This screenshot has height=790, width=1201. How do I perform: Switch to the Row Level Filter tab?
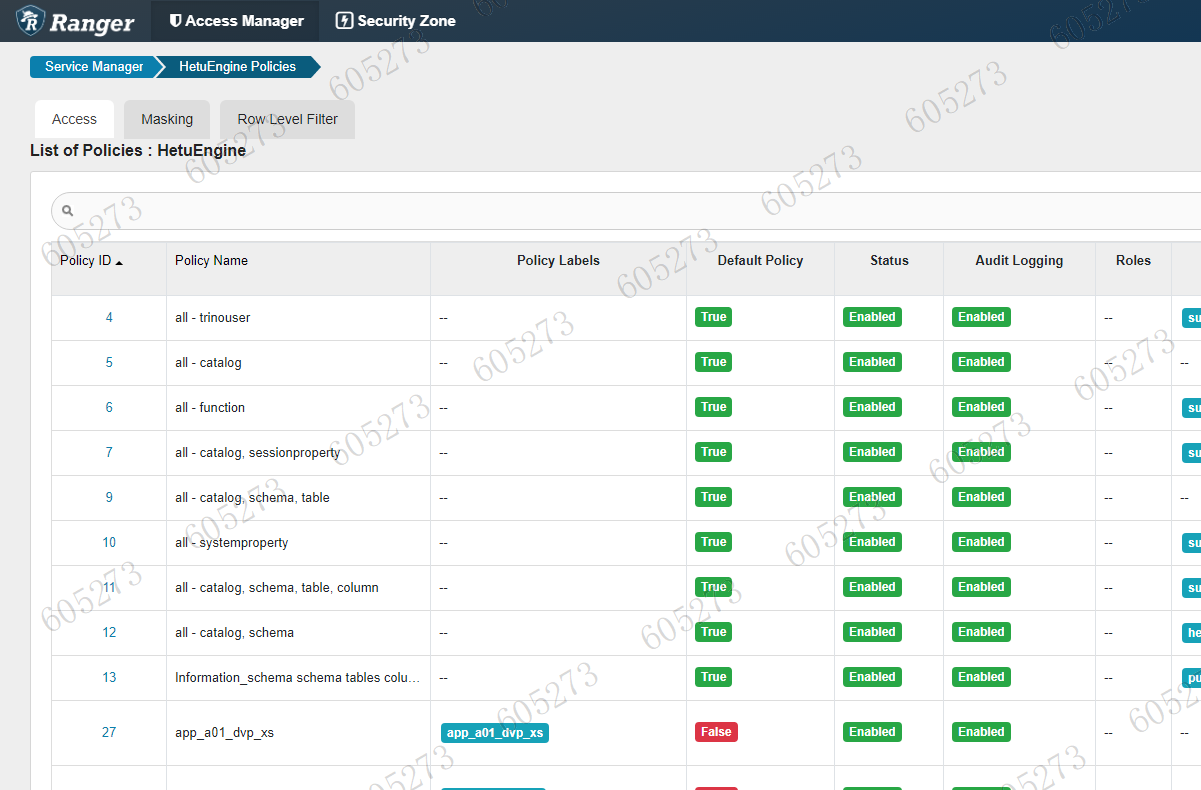pyautogui.click(x=287, y=119)
